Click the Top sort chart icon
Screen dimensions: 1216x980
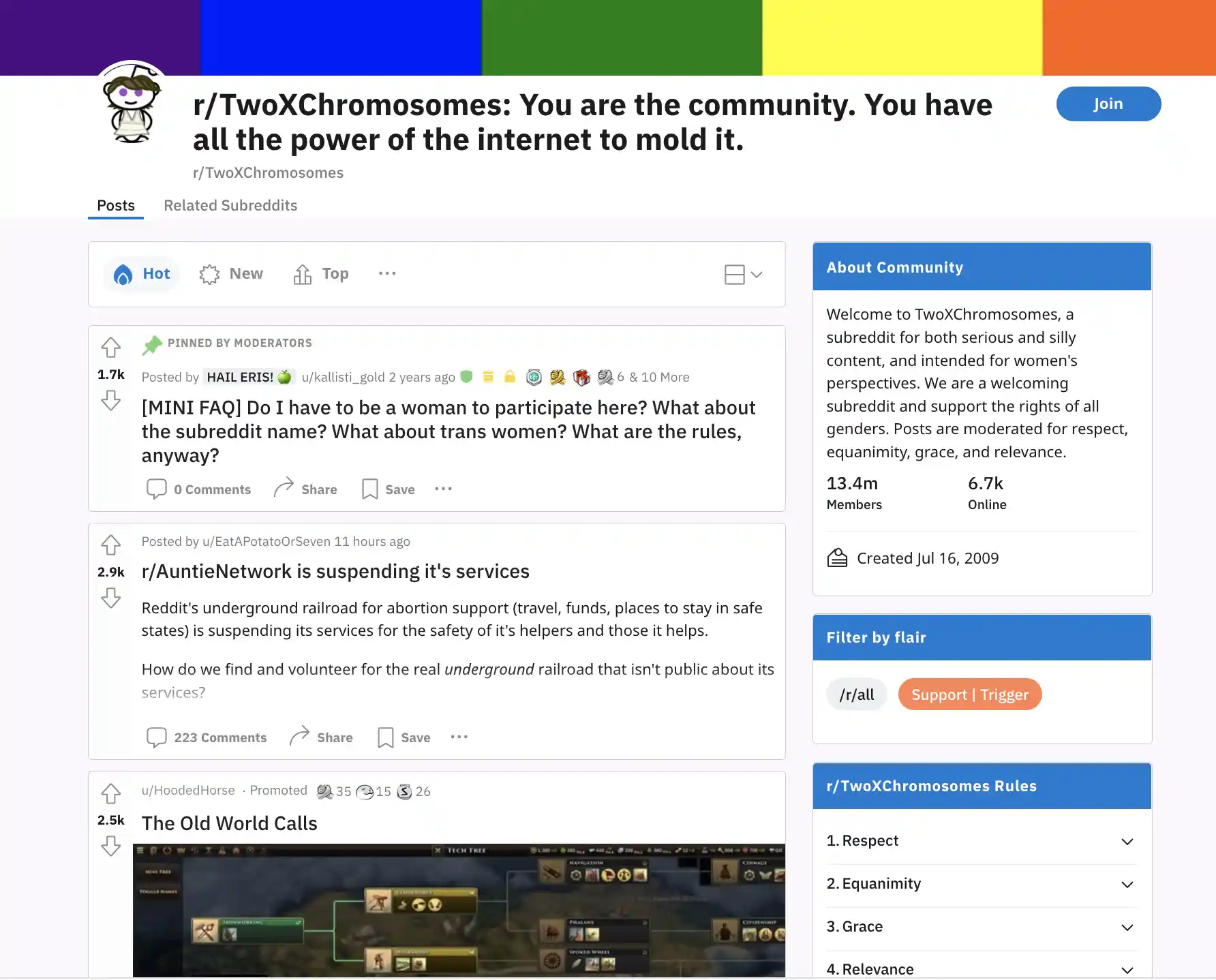[x=302, y=274]
